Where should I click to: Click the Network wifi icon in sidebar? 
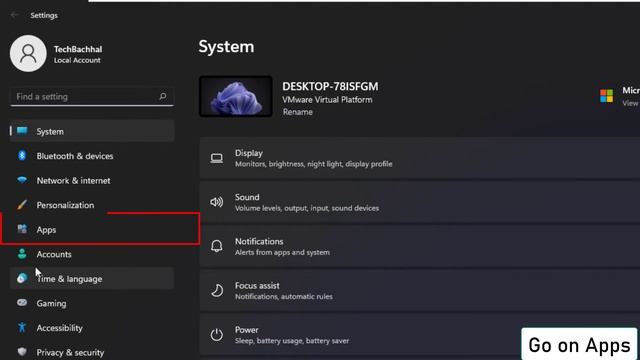click(22, 180)
